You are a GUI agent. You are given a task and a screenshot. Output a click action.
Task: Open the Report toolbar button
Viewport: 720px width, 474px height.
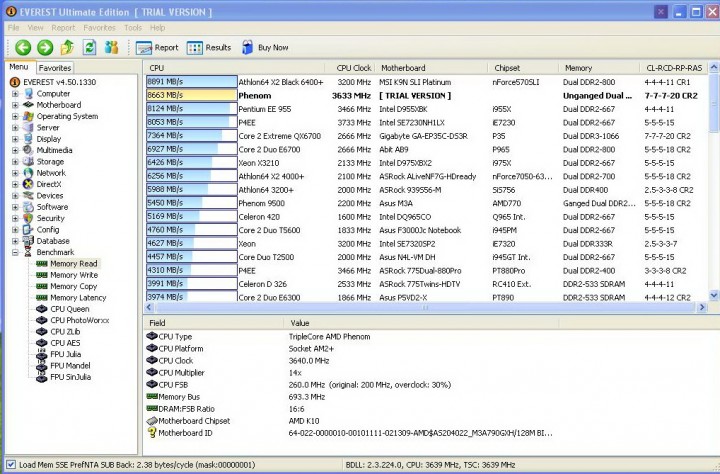coord(157,47)
